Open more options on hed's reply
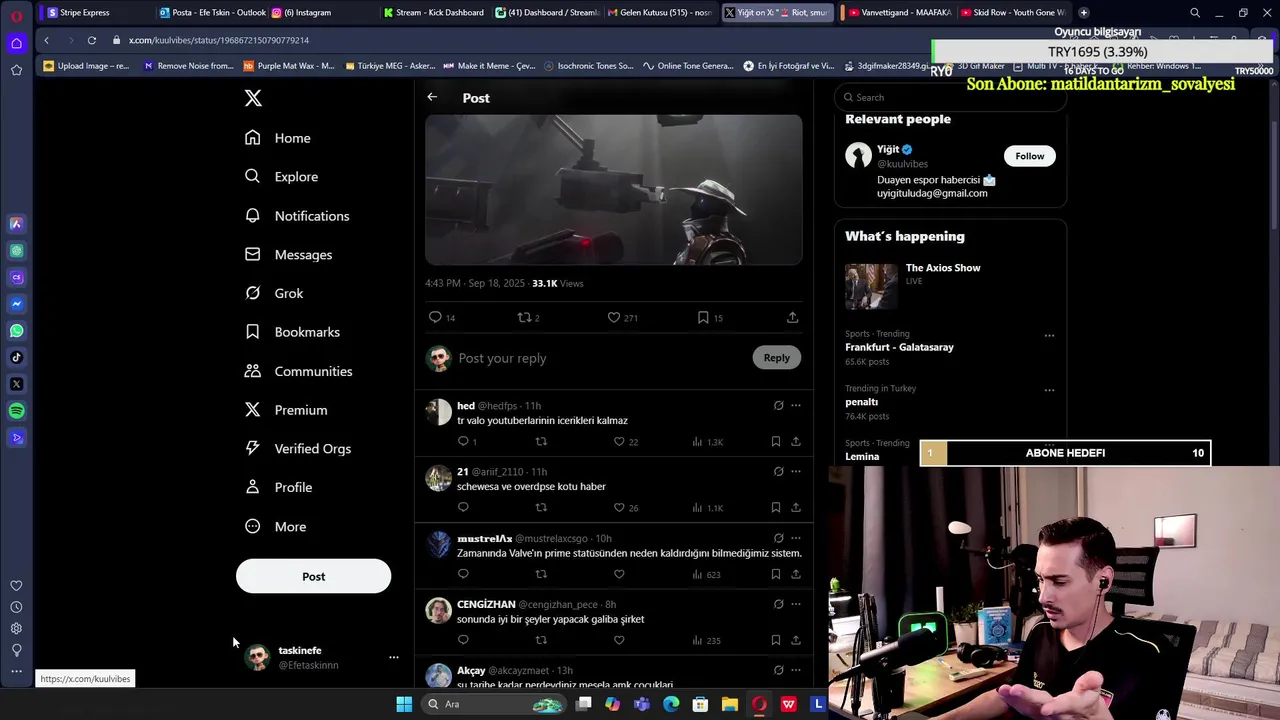 (796, 405)
